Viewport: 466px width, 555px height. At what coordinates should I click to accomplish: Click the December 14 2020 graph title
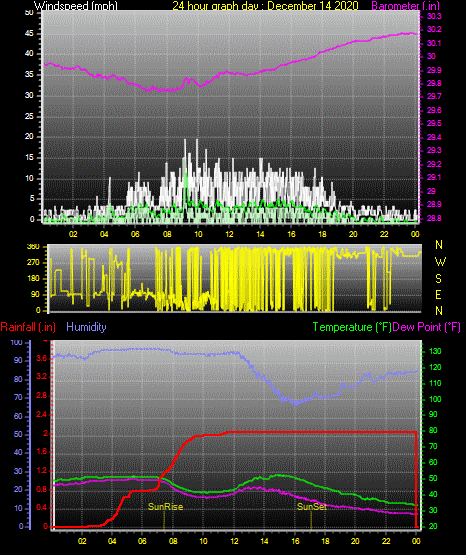[313, 6]
